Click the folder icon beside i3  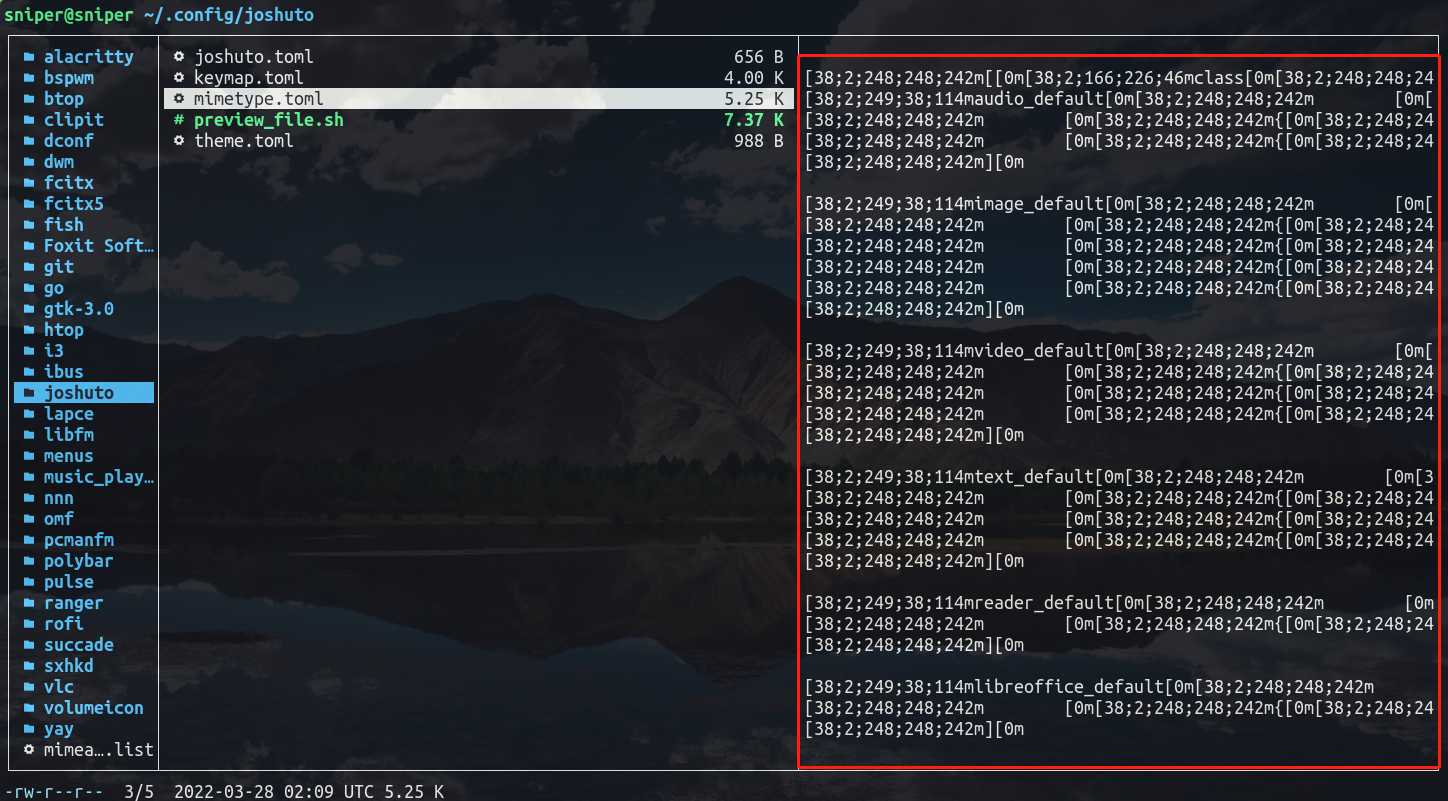(29, 351)
